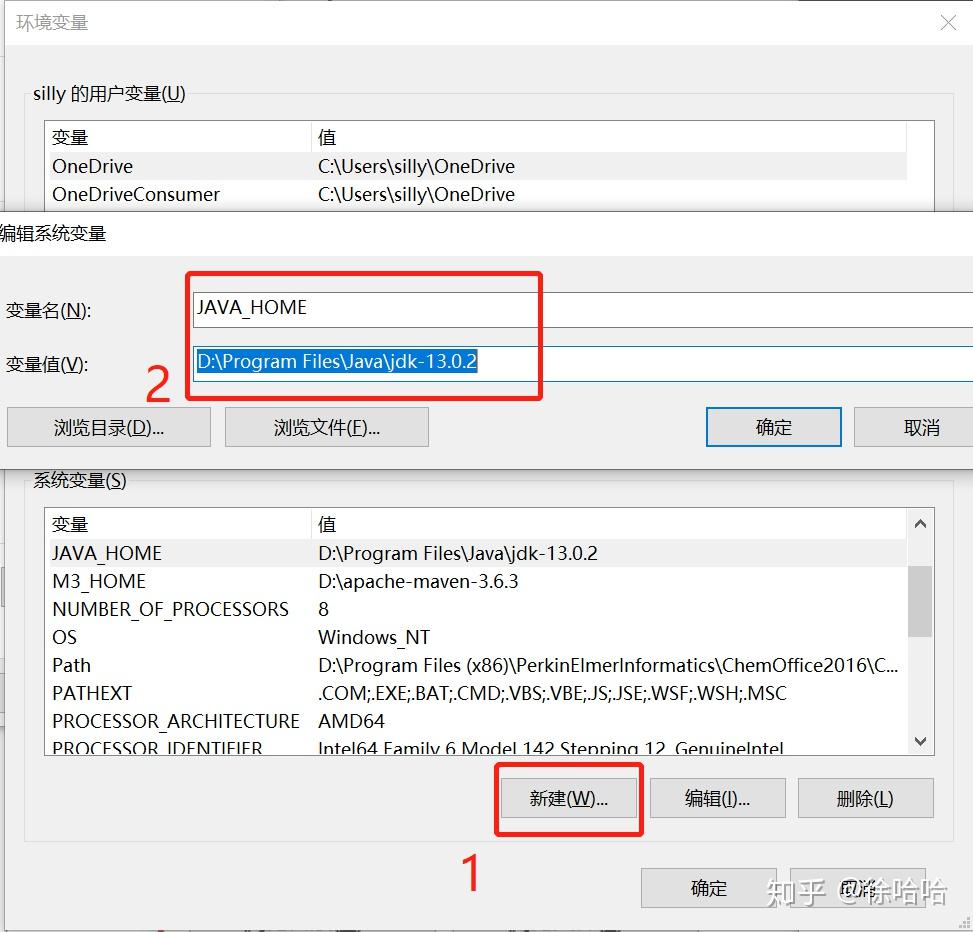Select the OneDrive user variable row
973x932 pixels.
point(300,166)
